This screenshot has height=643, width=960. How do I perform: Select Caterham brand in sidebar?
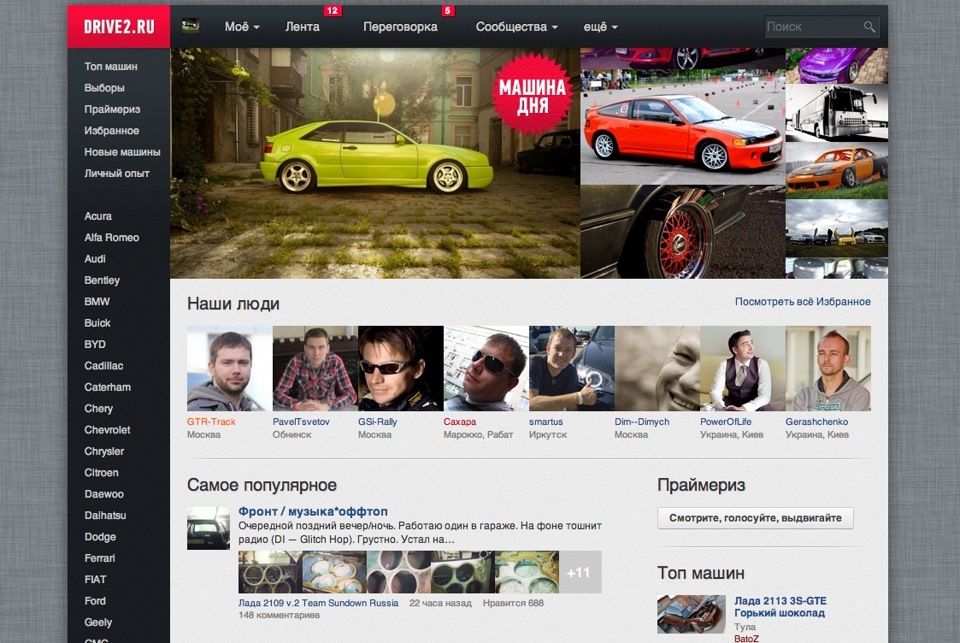(x=108, y=387)
